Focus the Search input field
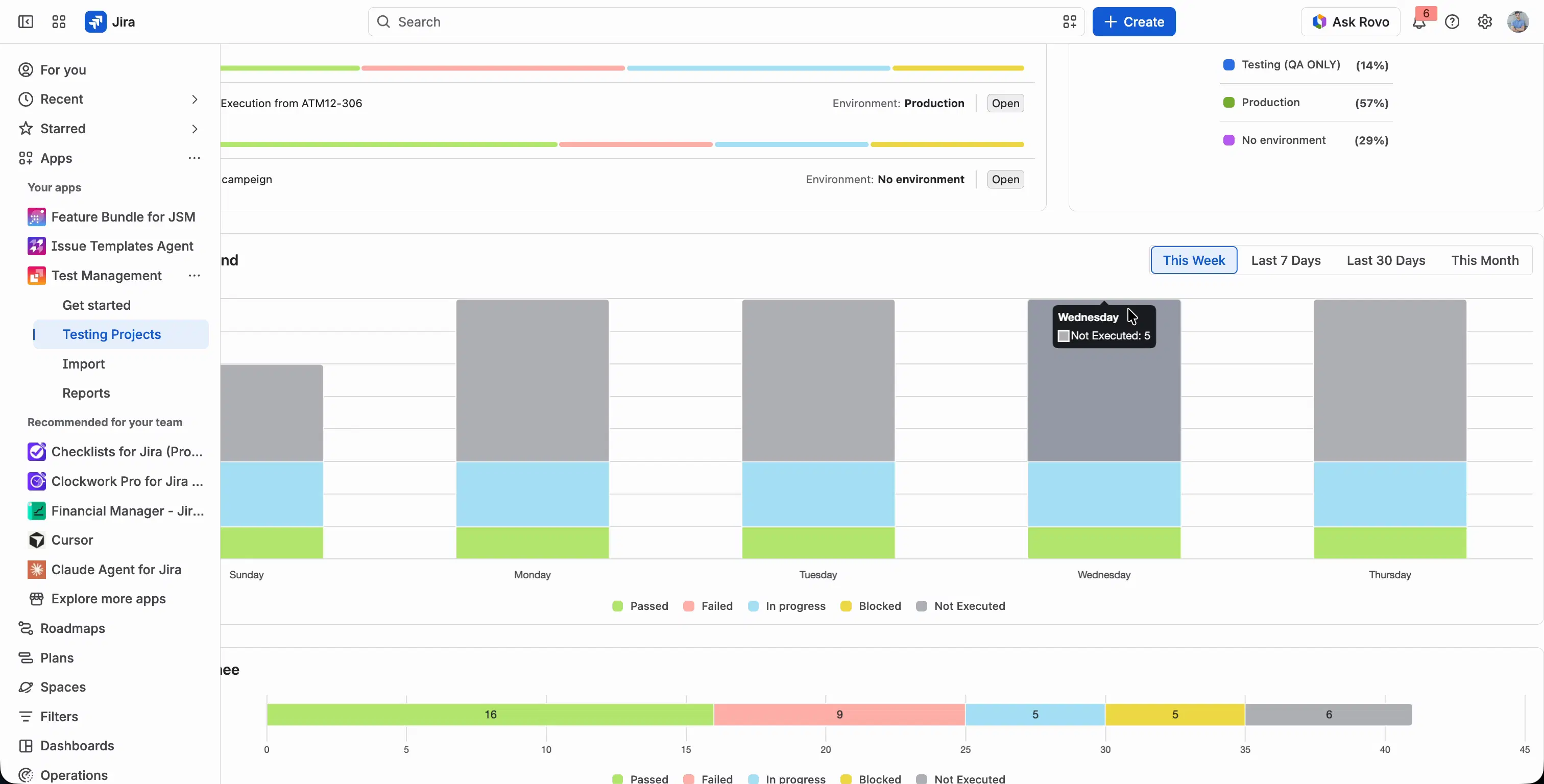Viewport: 1544px width, 784px height. point(726,21)
